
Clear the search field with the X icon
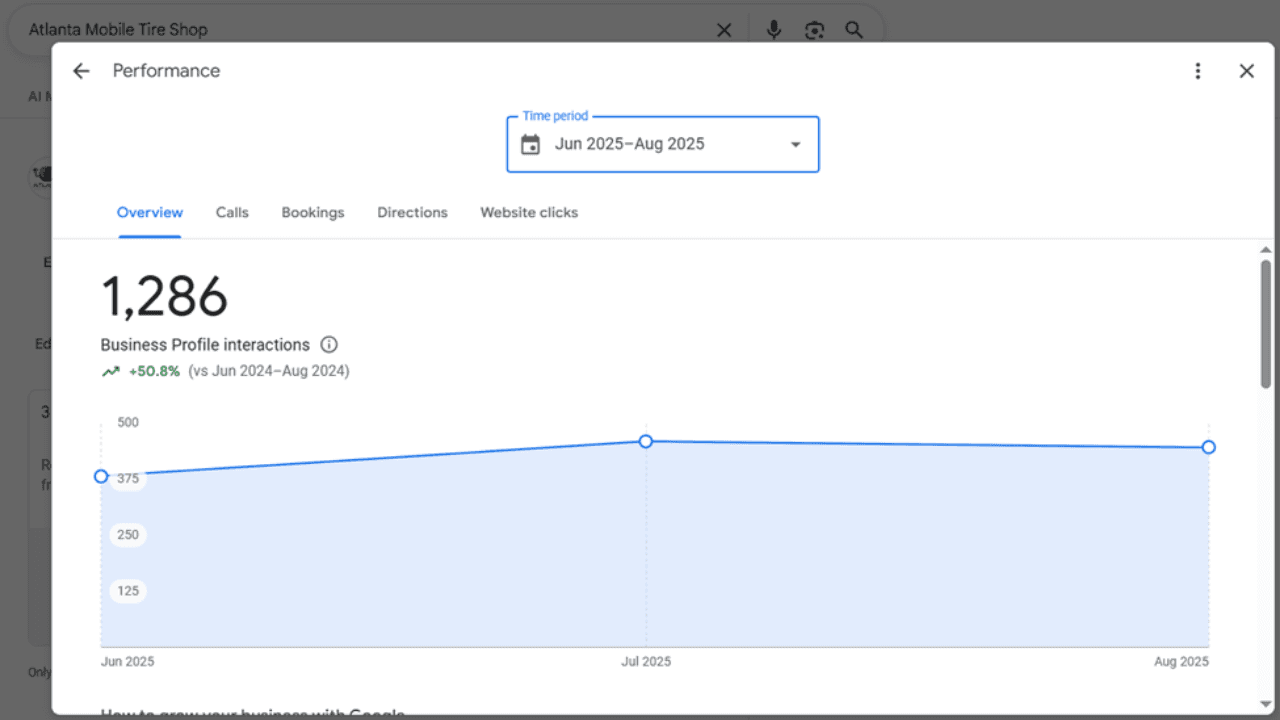pyautogui.click(x=724, y=30)
